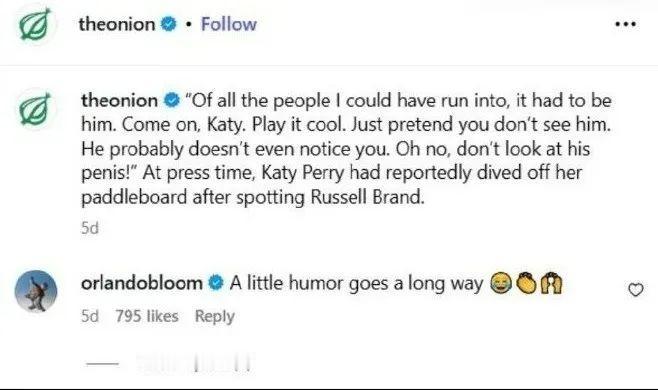Viewport: 658px width, 390px height.
Task: Click the raised hands emoji in comment
Action: pos(551,283)
